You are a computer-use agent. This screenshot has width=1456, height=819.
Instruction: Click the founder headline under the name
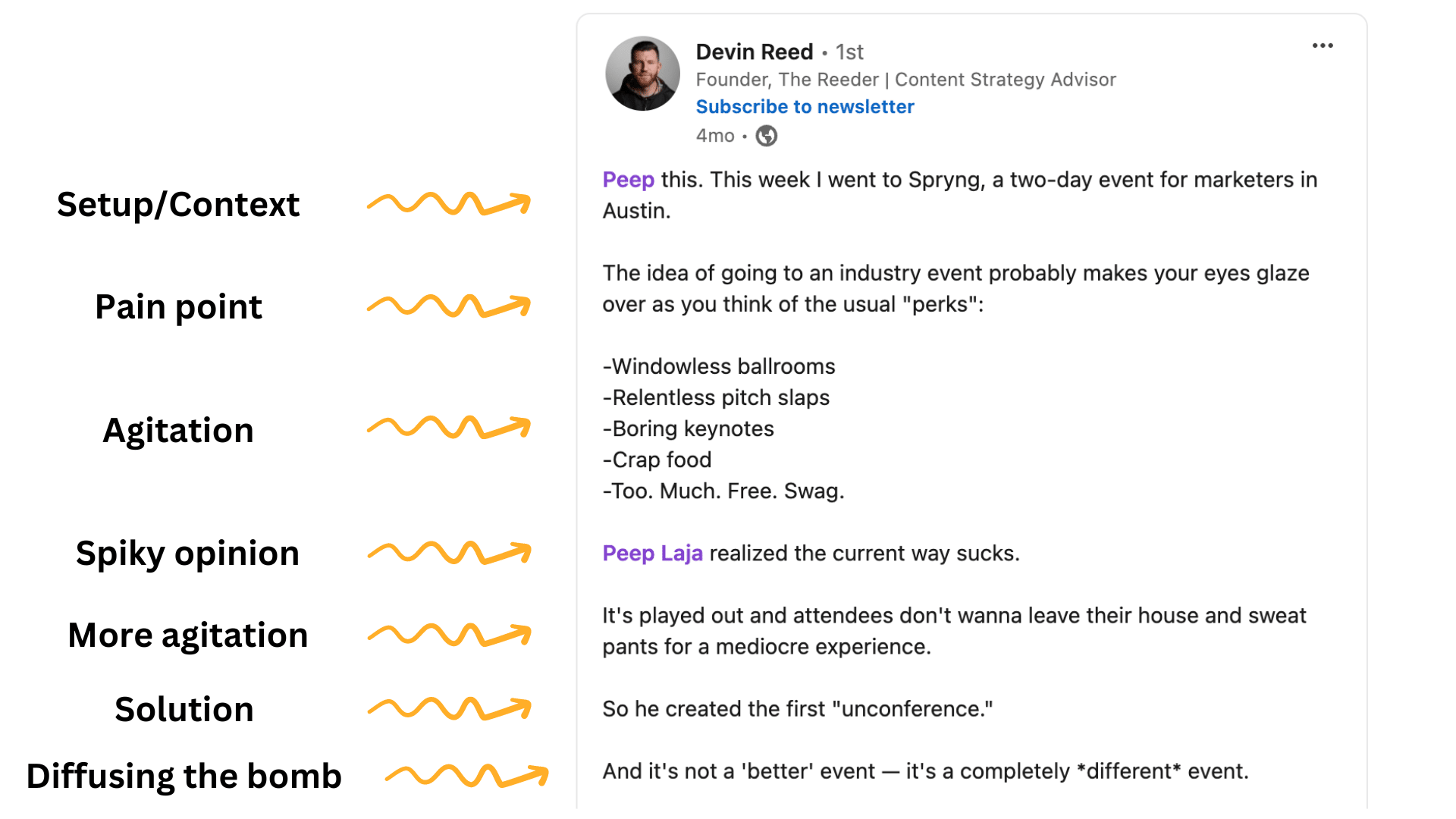coord(905,80)
